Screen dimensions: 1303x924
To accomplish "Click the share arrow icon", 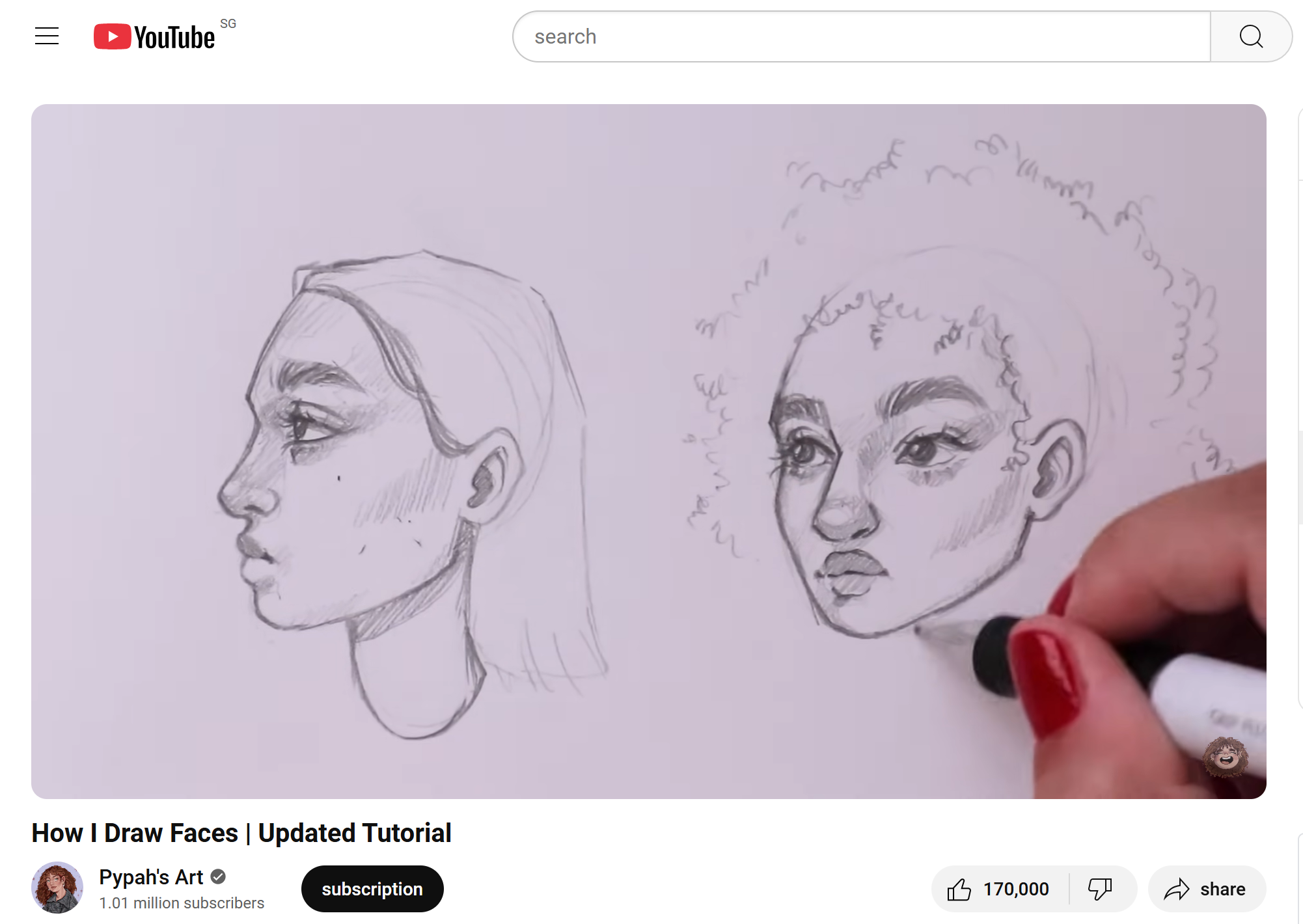I will (x=1177, y=889).
